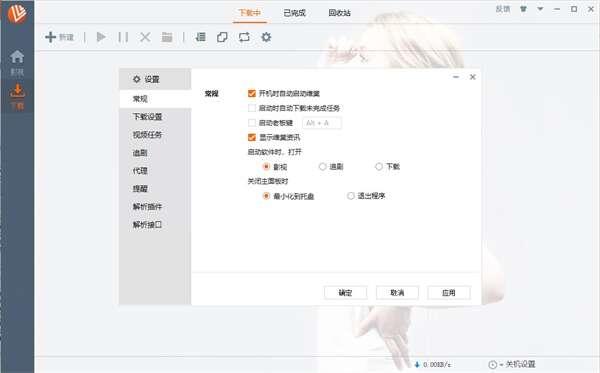Minimize the settings dialog
Screen dimensions: 600x373
tap(456, 77)
